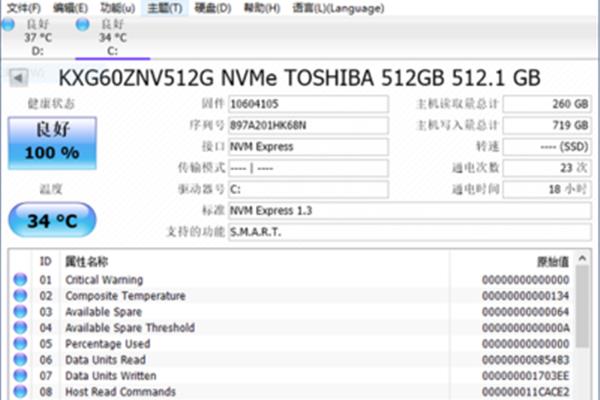Click raw value 0000000000134

(x=525, y=296)
